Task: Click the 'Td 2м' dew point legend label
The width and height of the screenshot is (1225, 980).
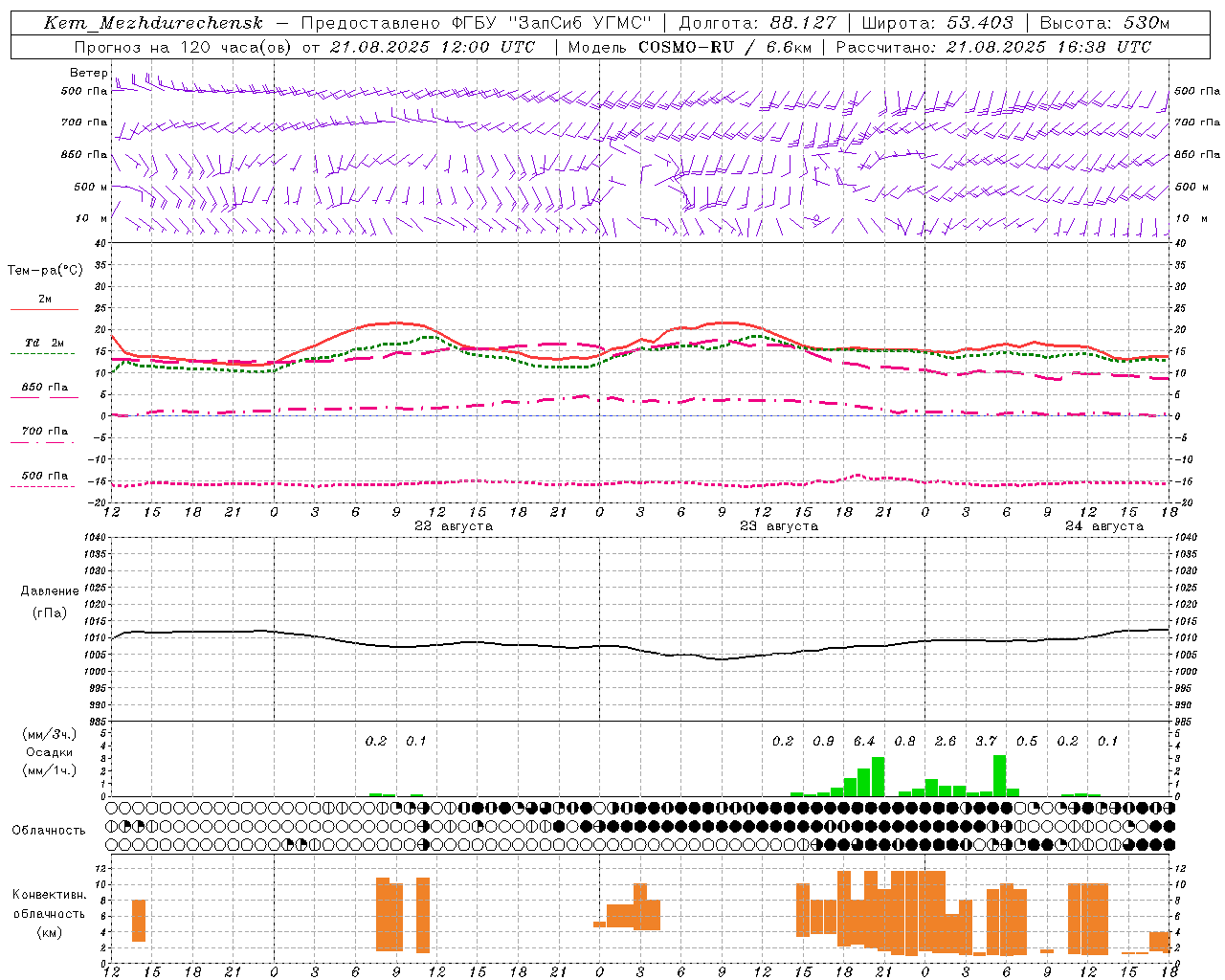Action: click(x=44, y=343)
